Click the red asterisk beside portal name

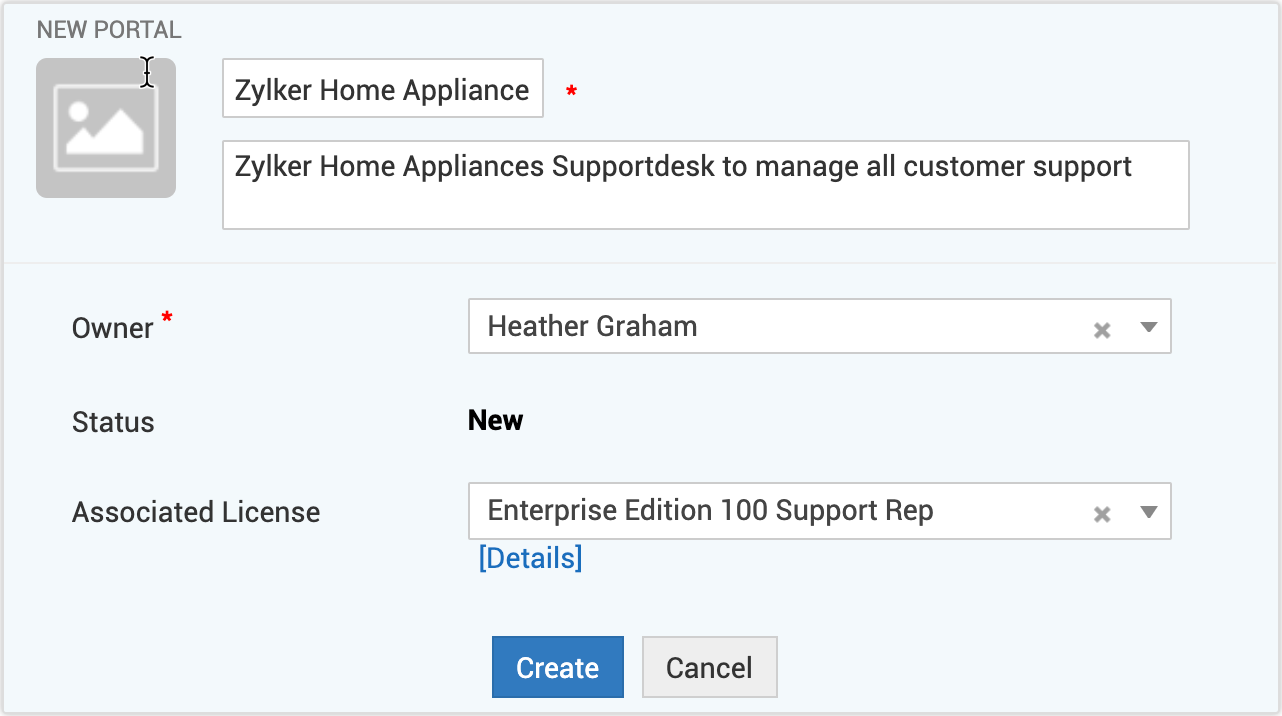(x=571, y=92)
